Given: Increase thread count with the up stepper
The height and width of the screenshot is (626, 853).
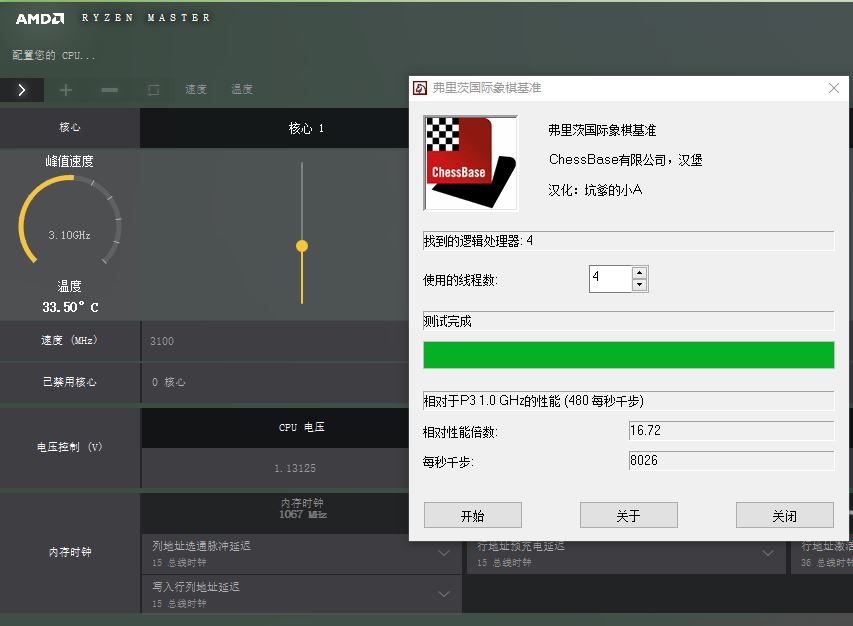Looking at the screenshot, I should coord(641,274).
